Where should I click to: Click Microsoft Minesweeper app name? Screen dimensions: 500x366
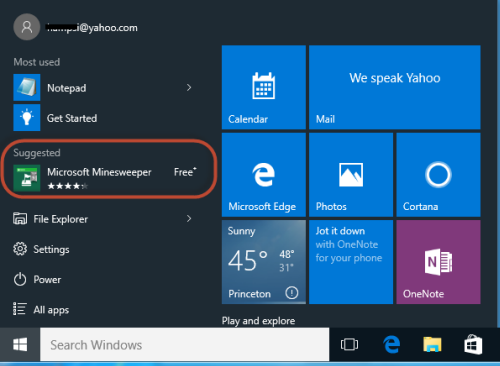99,172
